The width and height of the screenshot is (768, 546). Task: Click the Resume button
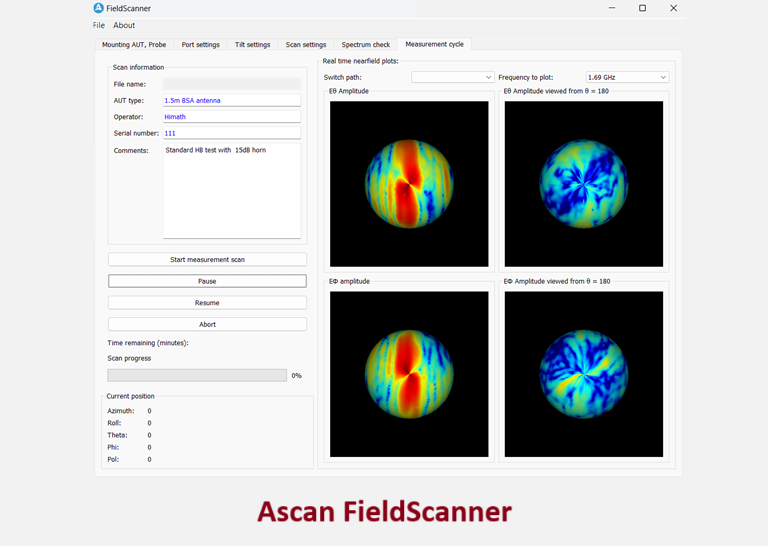coord(207,303)
